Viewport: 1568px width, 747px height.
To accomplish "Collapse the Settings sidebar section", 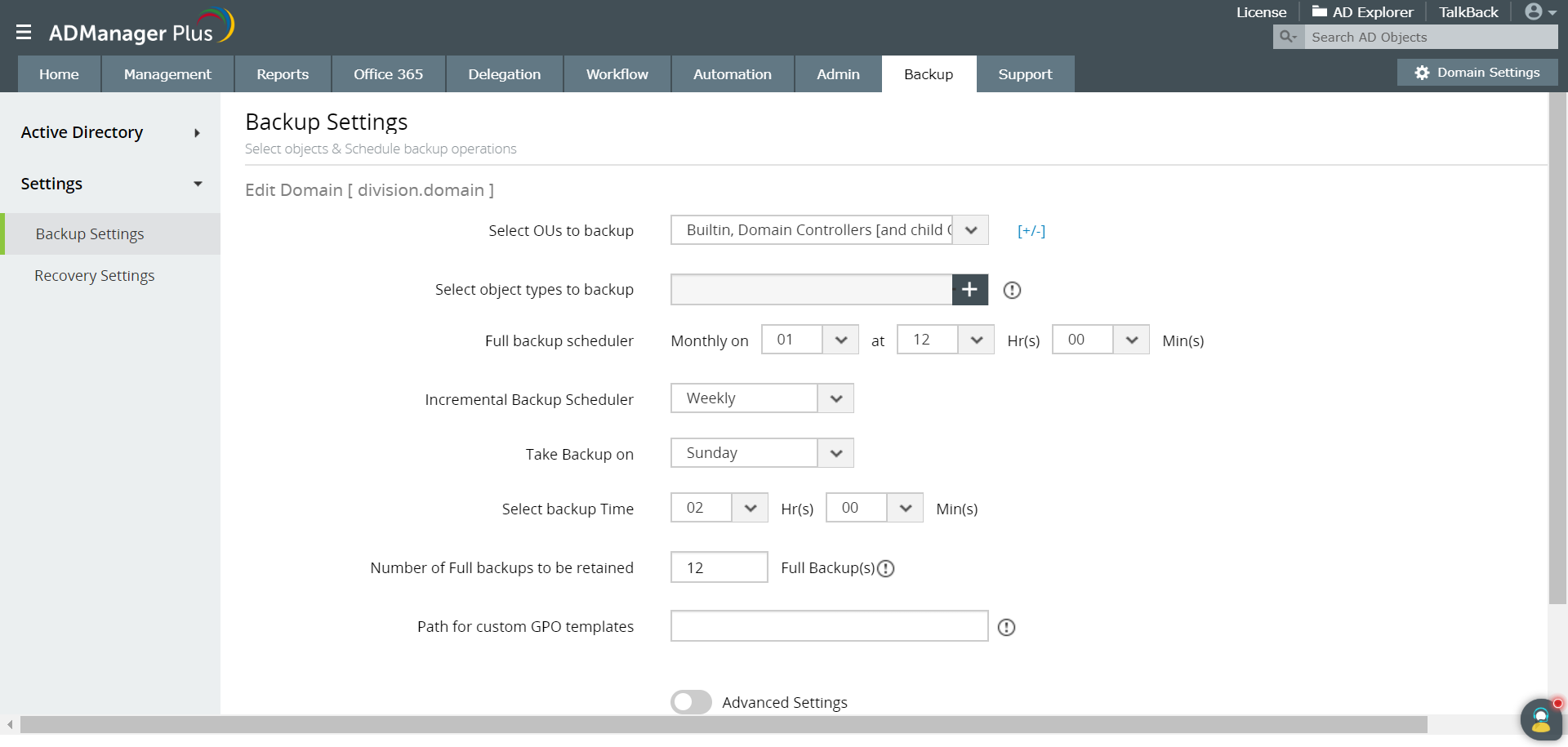I will click(110, 184).
